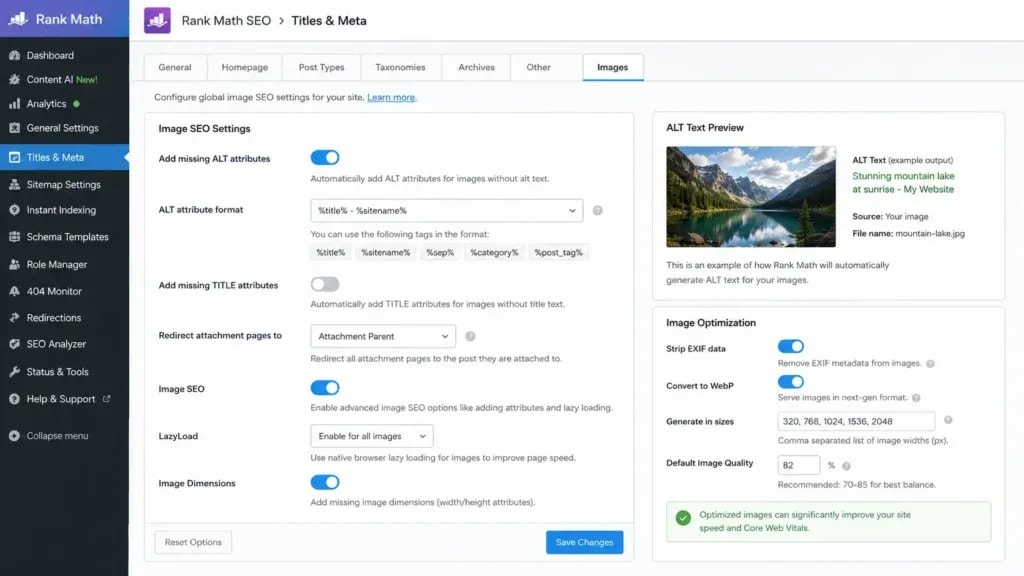Go to the Archives tab
The image size is (1024, 576).
(476, 67)
